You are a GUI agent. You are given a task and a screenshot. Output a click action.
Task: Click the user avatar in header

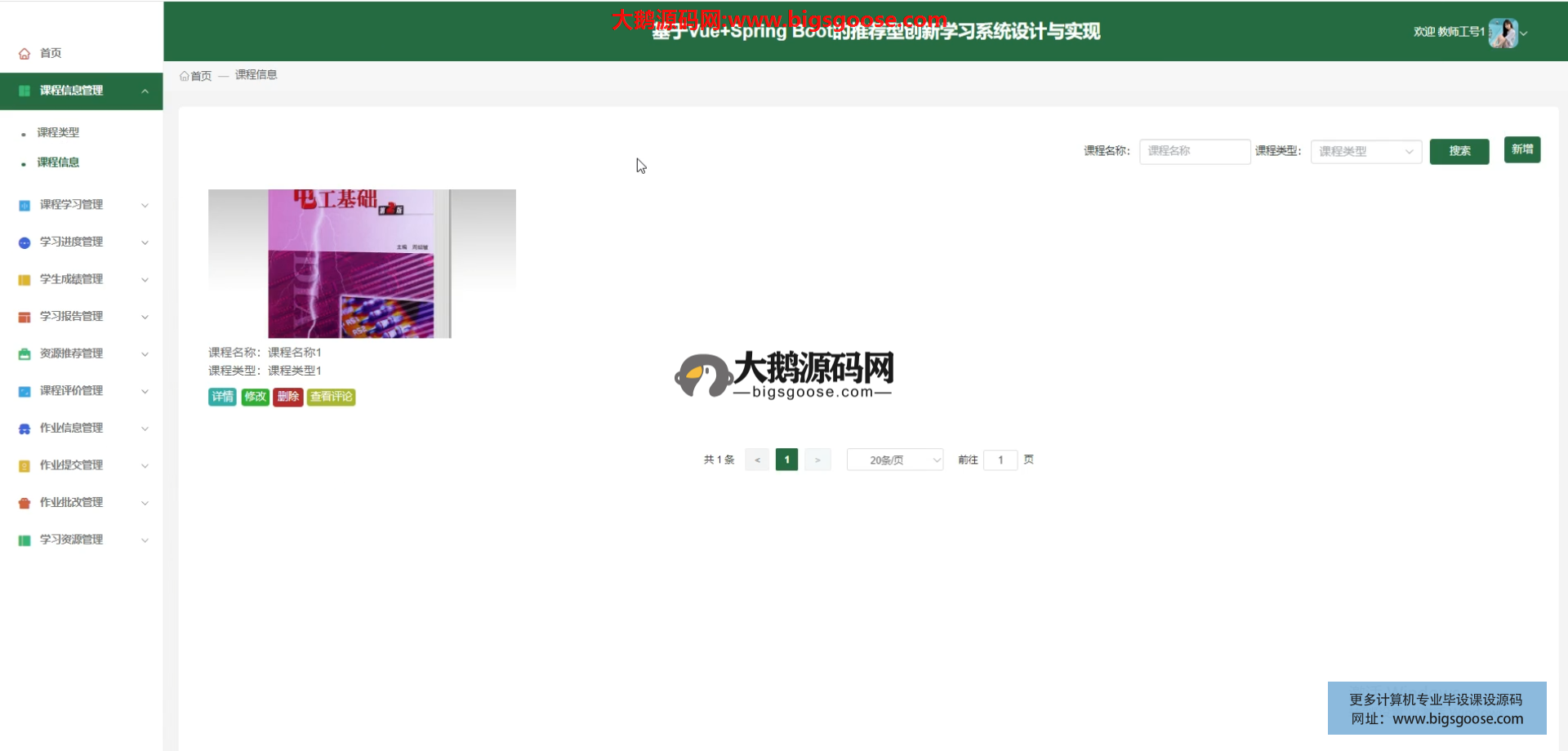pyautogui.click(x=1502, y=33)
